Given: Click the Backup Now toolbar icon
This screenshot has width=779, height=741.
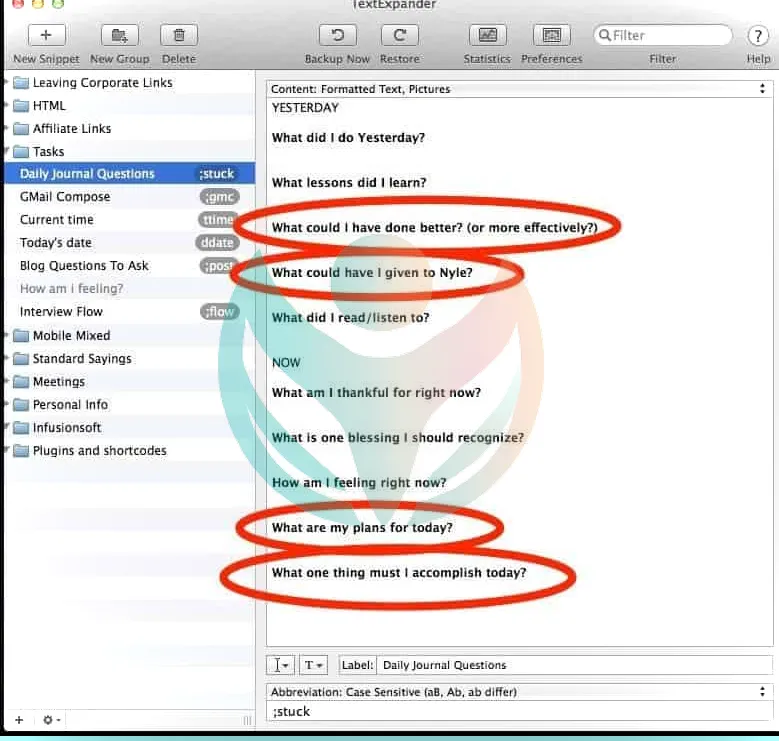Looking at the screenshot, I should tap(337, 35).
